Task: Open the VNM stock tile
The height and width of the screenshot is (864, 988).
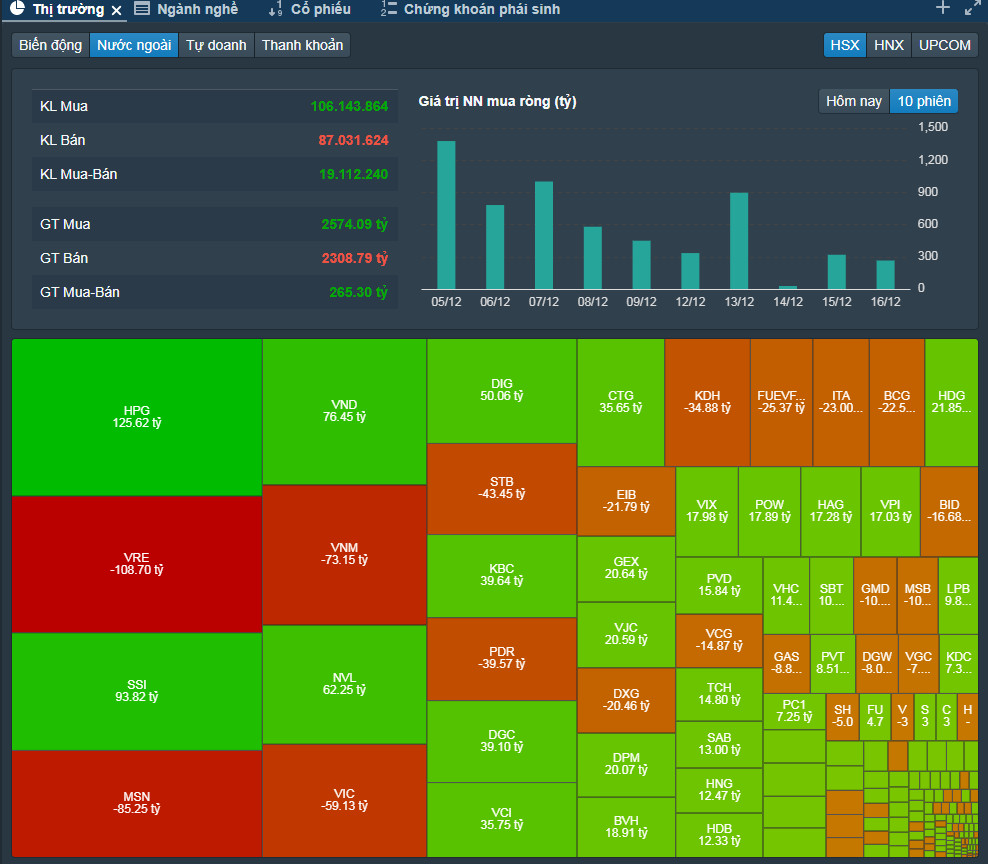Action: [x=344, y=555]
